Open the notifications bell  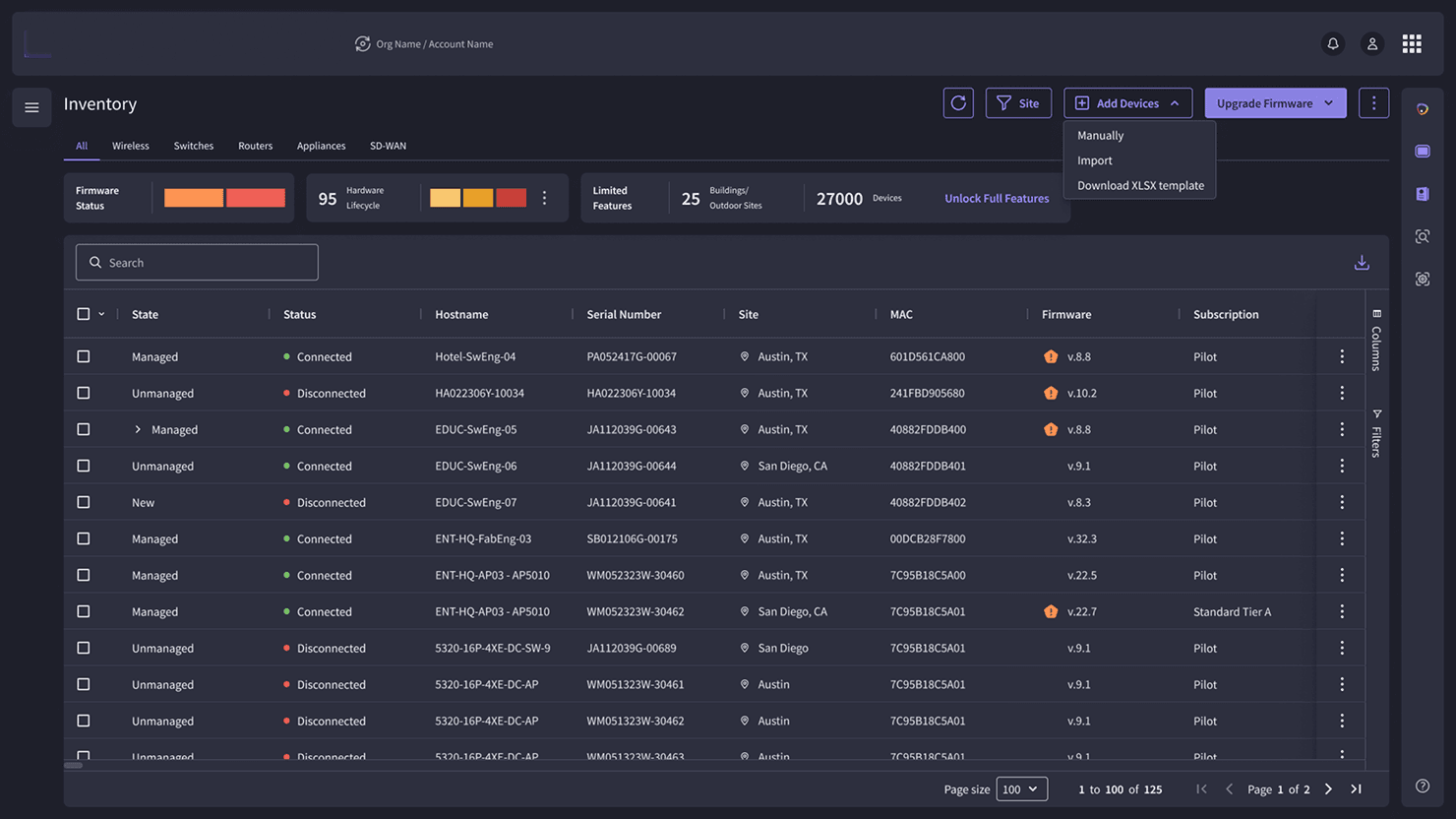(x=1333, y=44)
